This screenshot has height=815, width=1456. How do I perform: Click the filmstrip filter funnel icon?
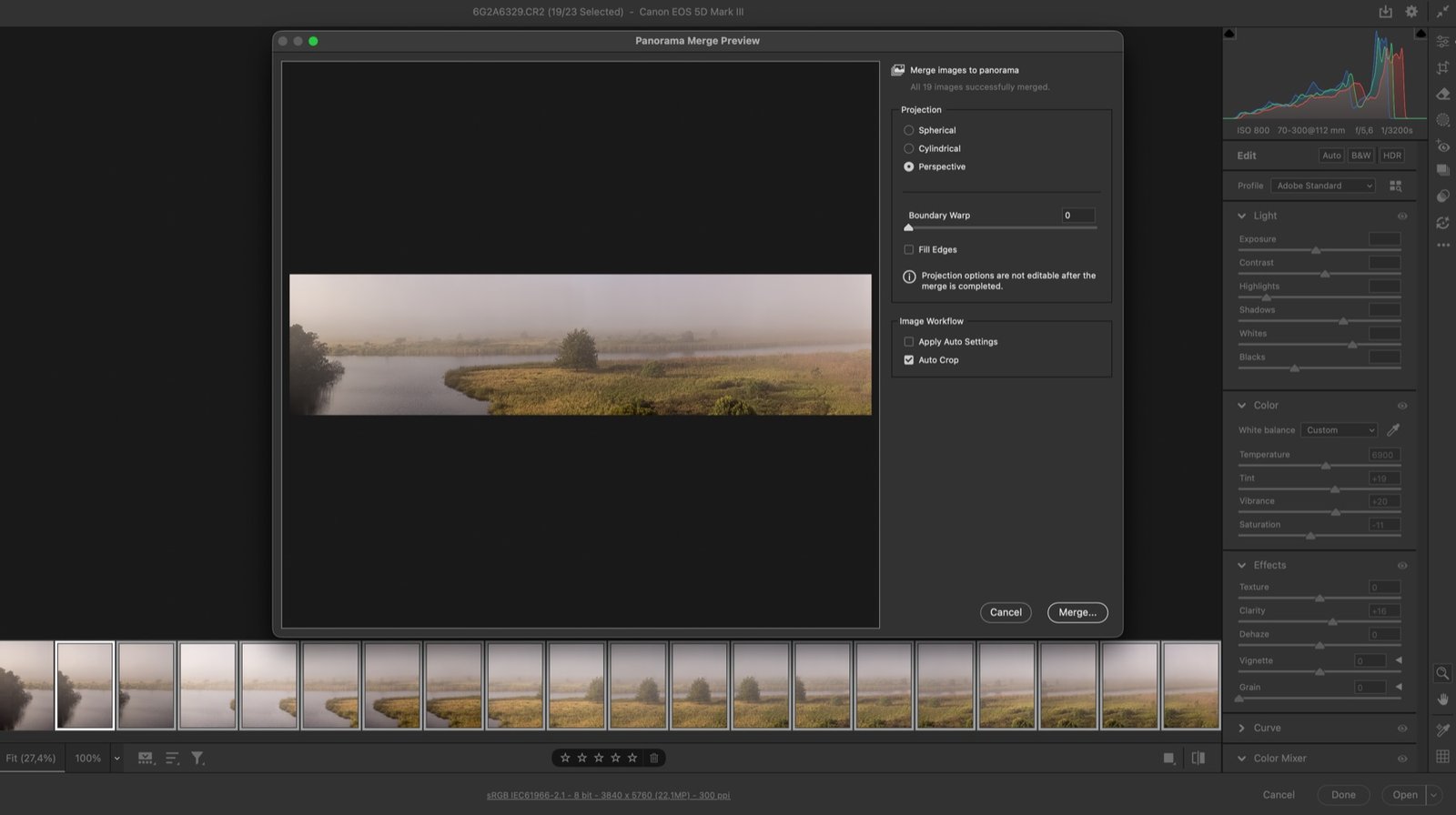[x=197, y=758]
